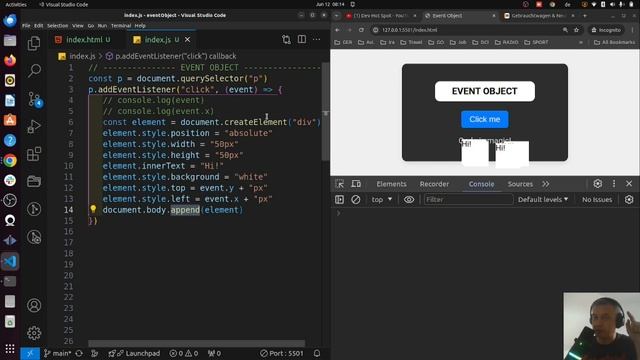Switch to the index.html editor tab
Viewport: 640px width, 360px height.
click(83, 40)
